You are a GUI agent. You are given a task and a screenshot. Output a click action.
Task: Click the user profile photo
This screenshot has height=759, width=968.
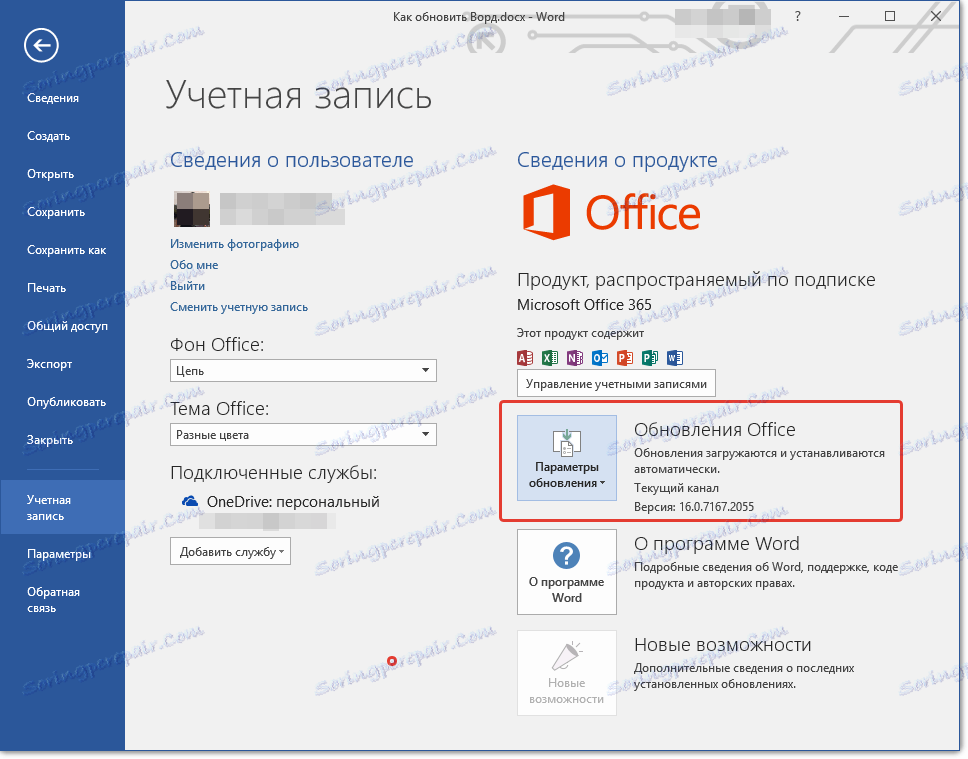coord(191,209)
